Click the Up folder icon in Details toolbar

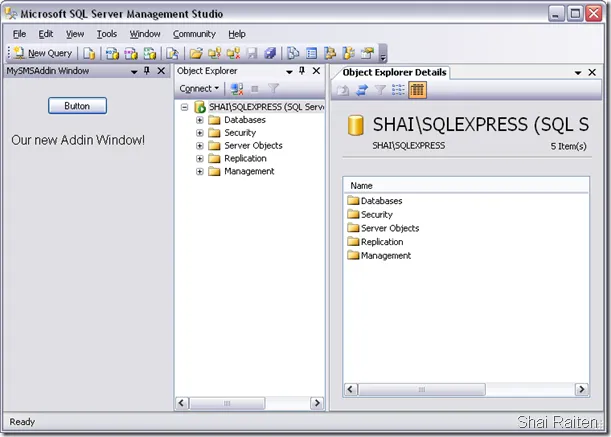(x=343, y=90)
